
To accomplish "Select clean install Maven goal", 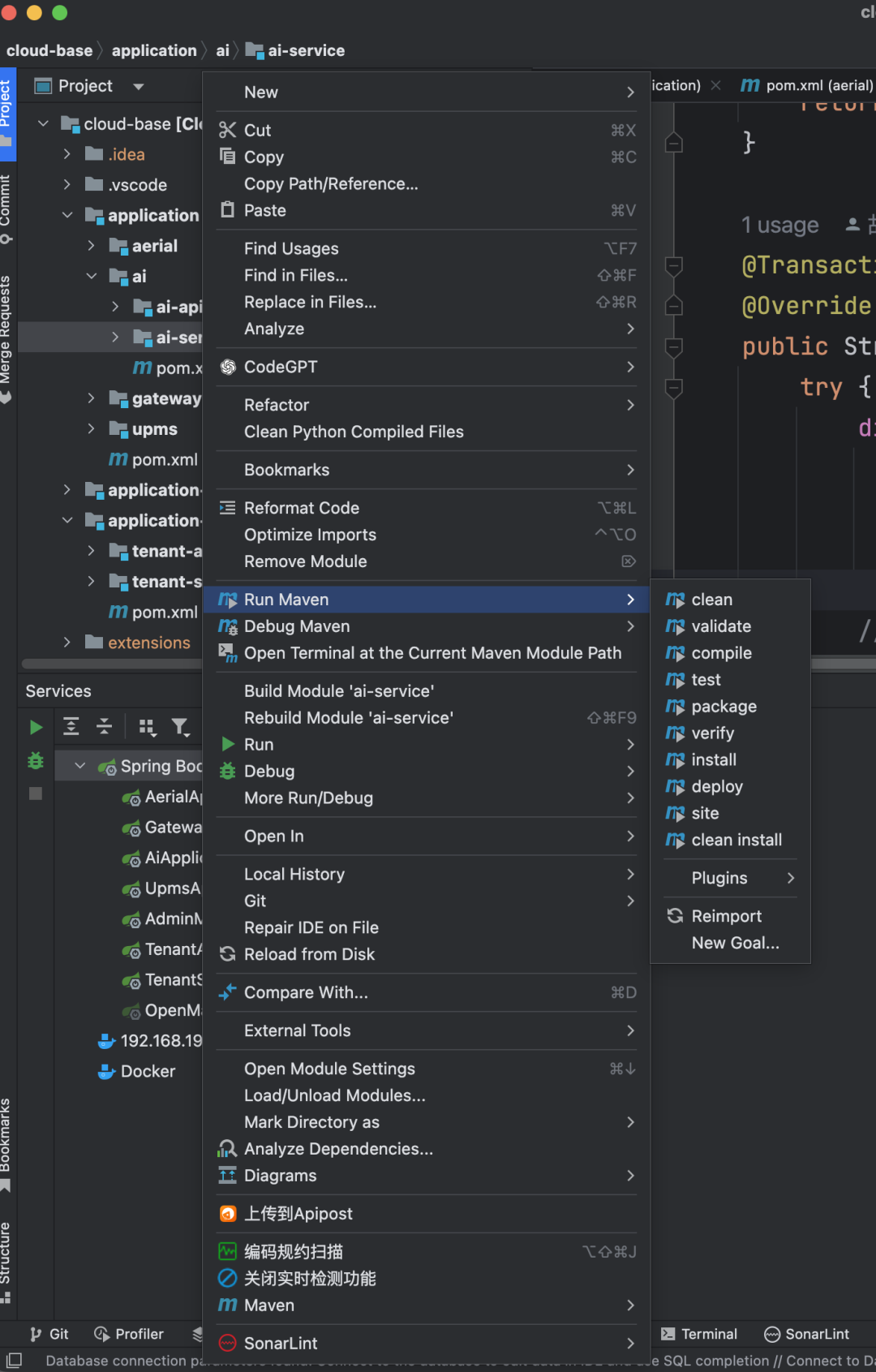I will pyautogui.click(x=736, y=840).
